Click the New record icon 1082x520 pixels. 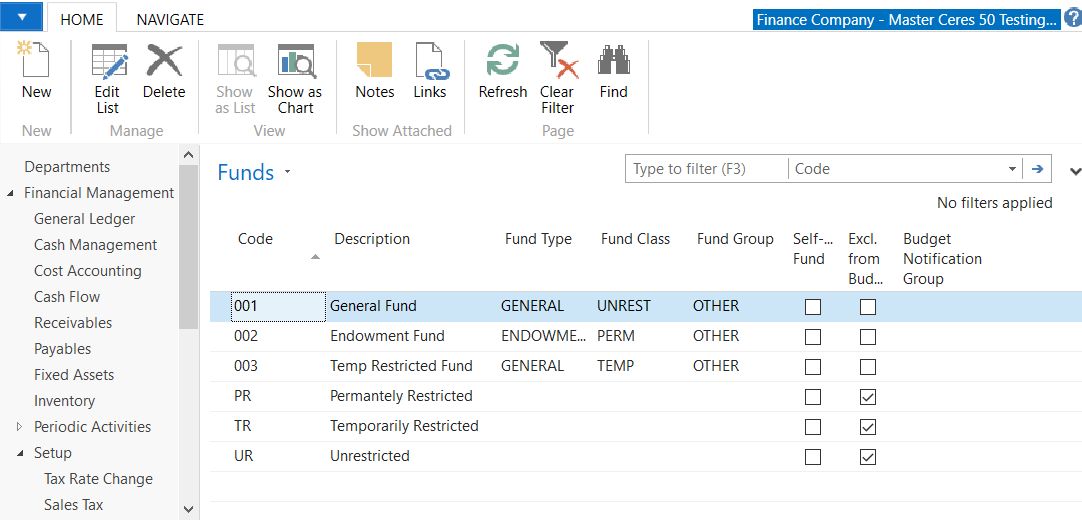point(36,63)
